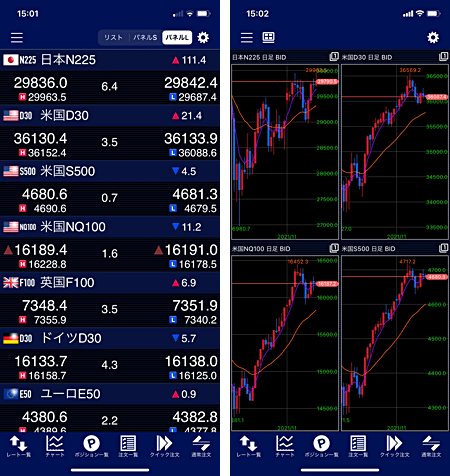Tap the 米国D30 bid price 36130.4
Screen dimensions: 450x476
click(x=40, y=139)
